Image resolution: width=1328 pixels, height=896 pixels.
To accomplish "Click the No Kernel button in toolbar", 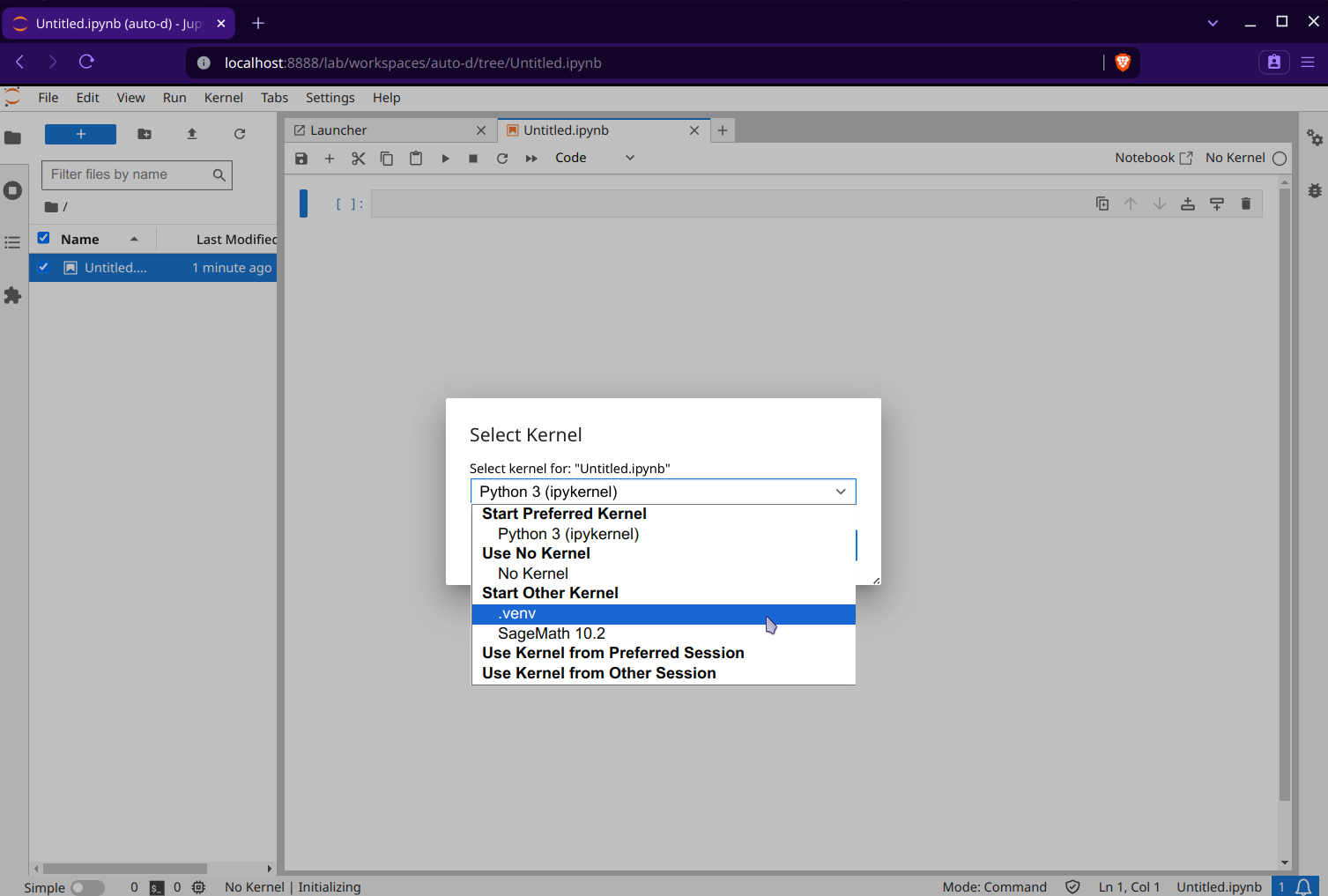I will click(1235, 158).
